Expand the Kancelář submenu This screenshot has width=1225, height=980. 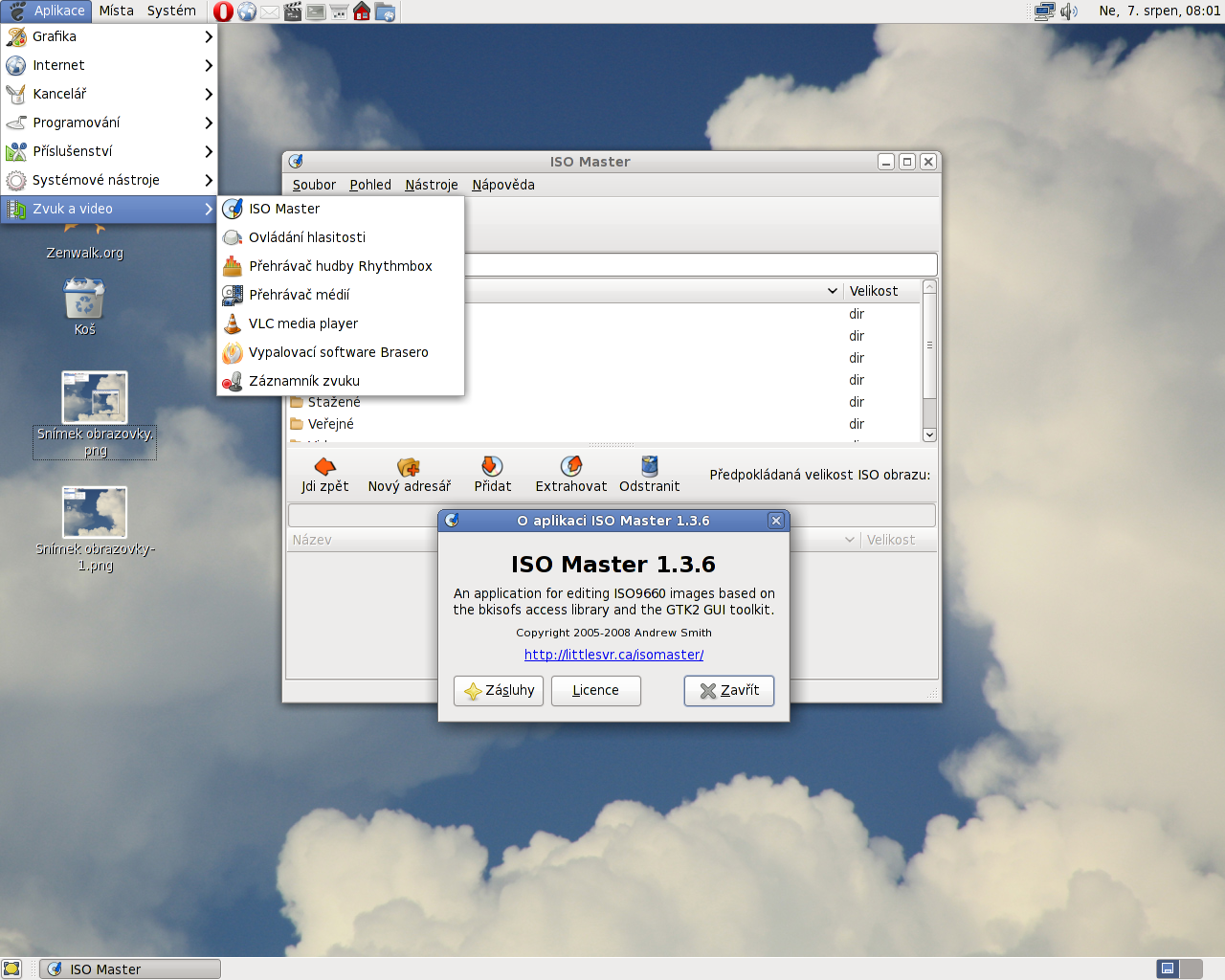point(109,94)
